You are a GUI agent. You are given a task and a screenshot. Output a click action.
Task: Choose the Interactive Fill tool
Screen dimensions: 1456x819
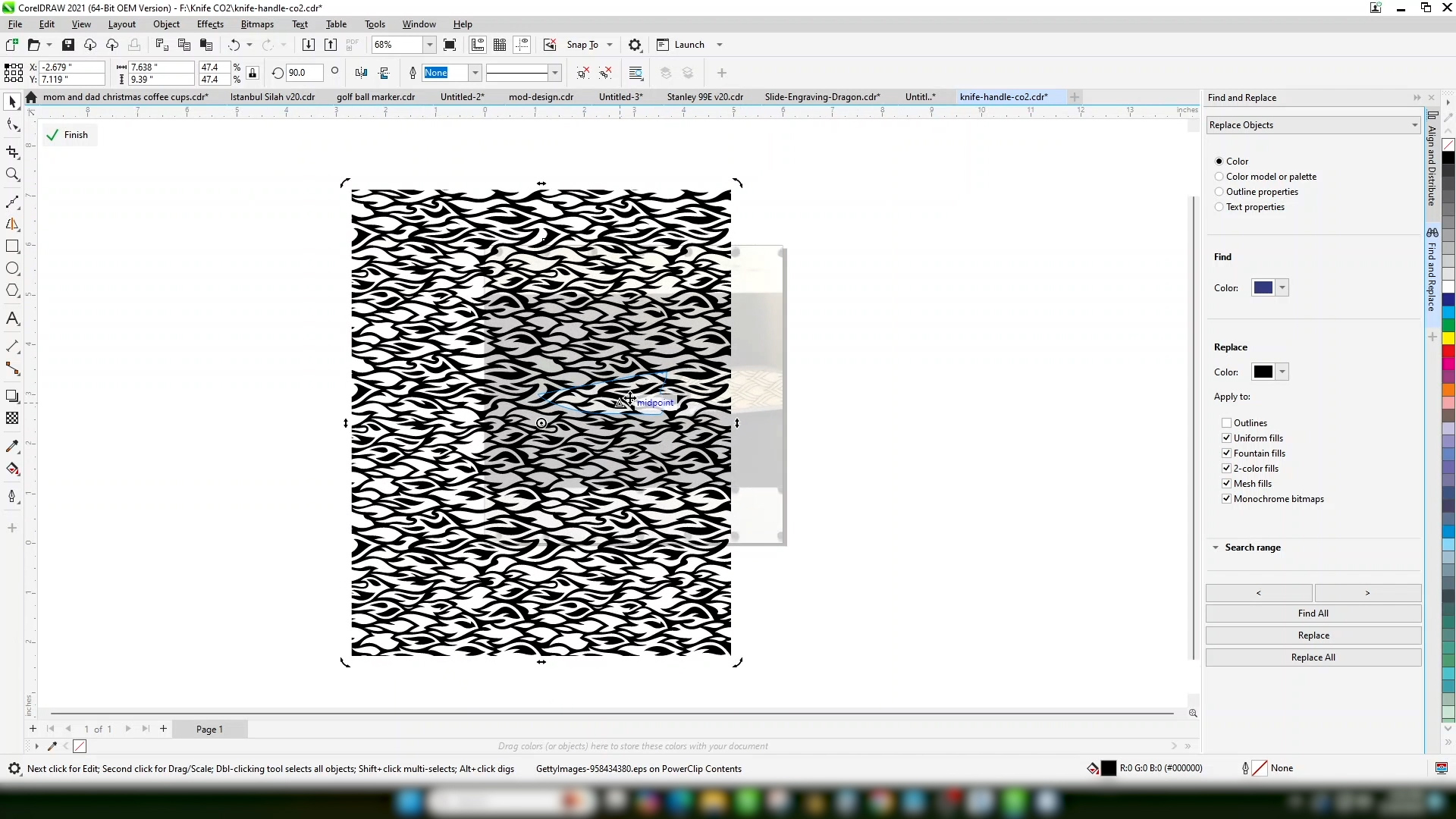(12, 469)
